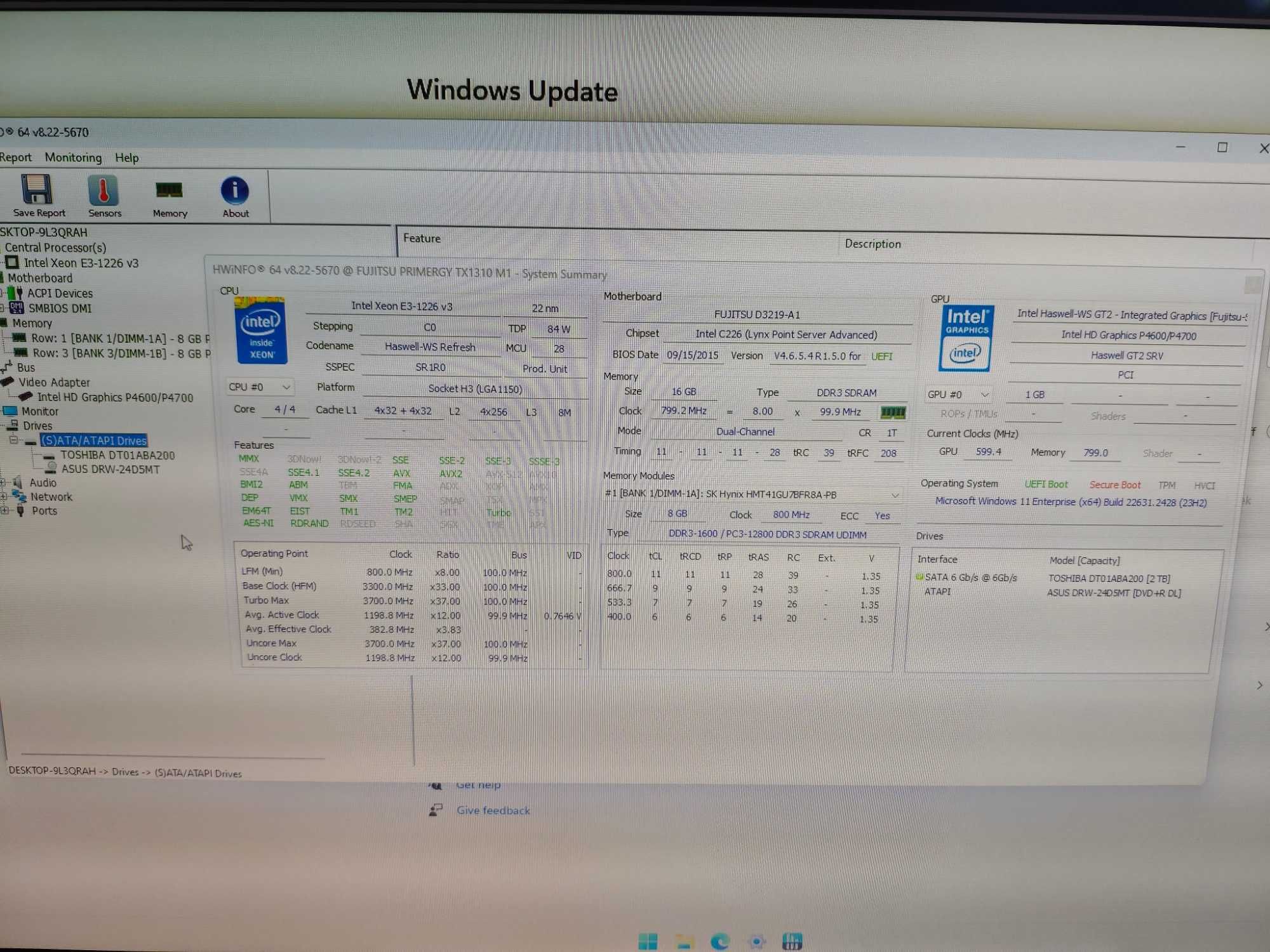Click the Intel Graphics logo

tap(966, 338)
